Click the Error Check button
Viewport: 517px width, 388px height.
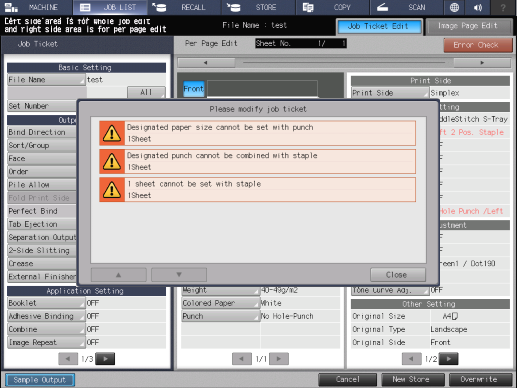coord(478,45)
